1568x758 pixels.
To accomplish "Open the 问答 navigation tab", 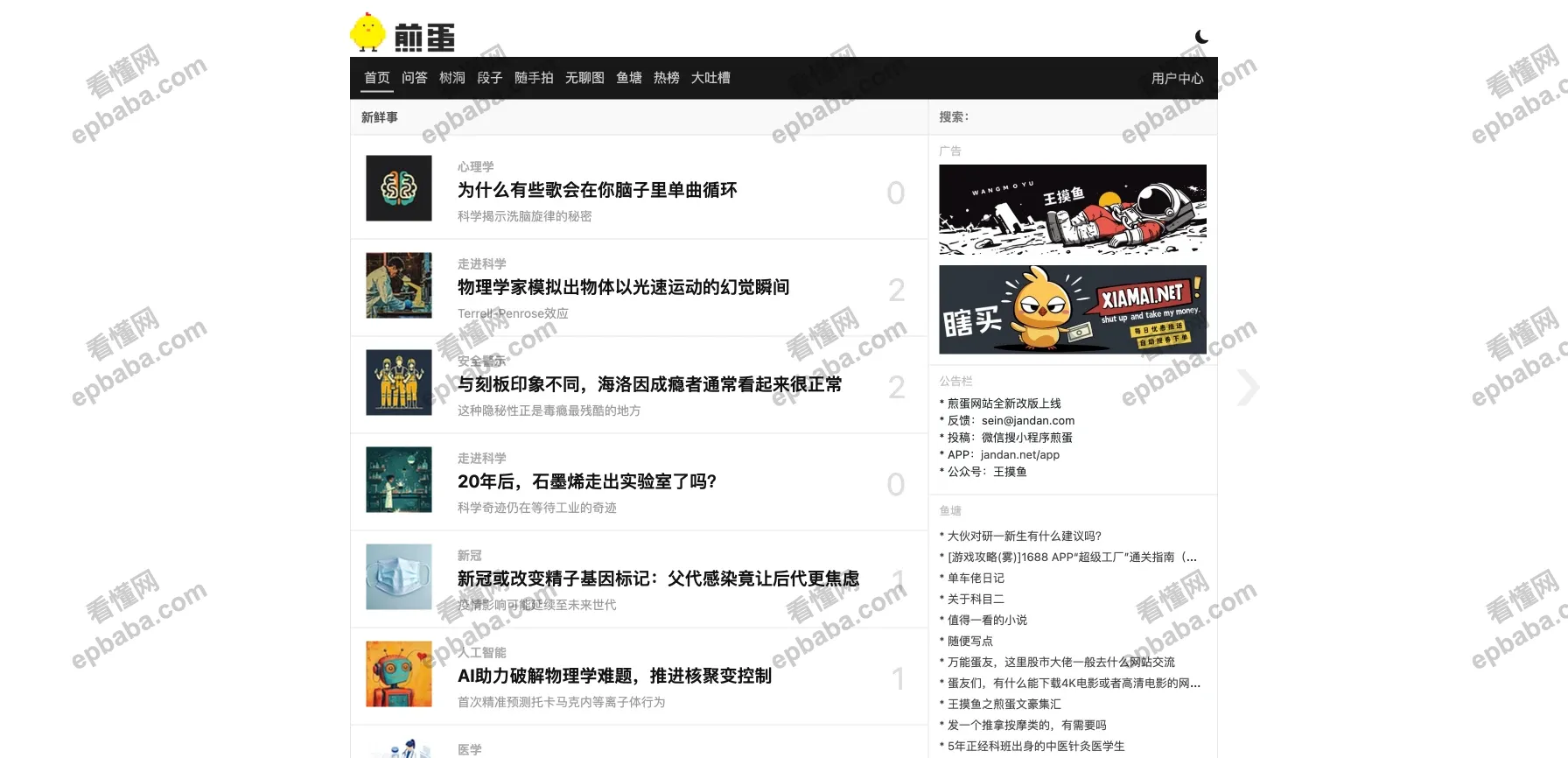I will click(x=415, y=78).
